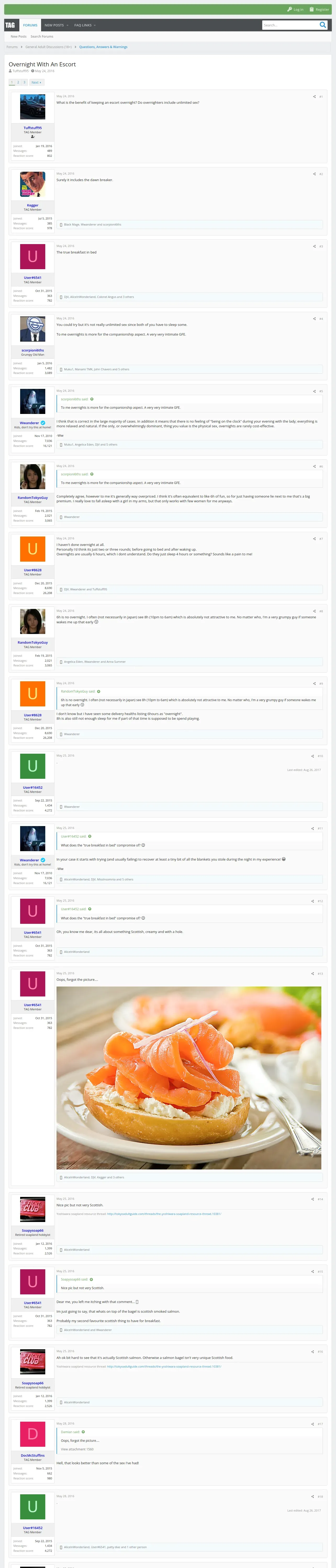This screenshot has width=336, height=1568.
Task: Click RandomTokyoGuy's avatar in post #6
Action: coord(33,477)
